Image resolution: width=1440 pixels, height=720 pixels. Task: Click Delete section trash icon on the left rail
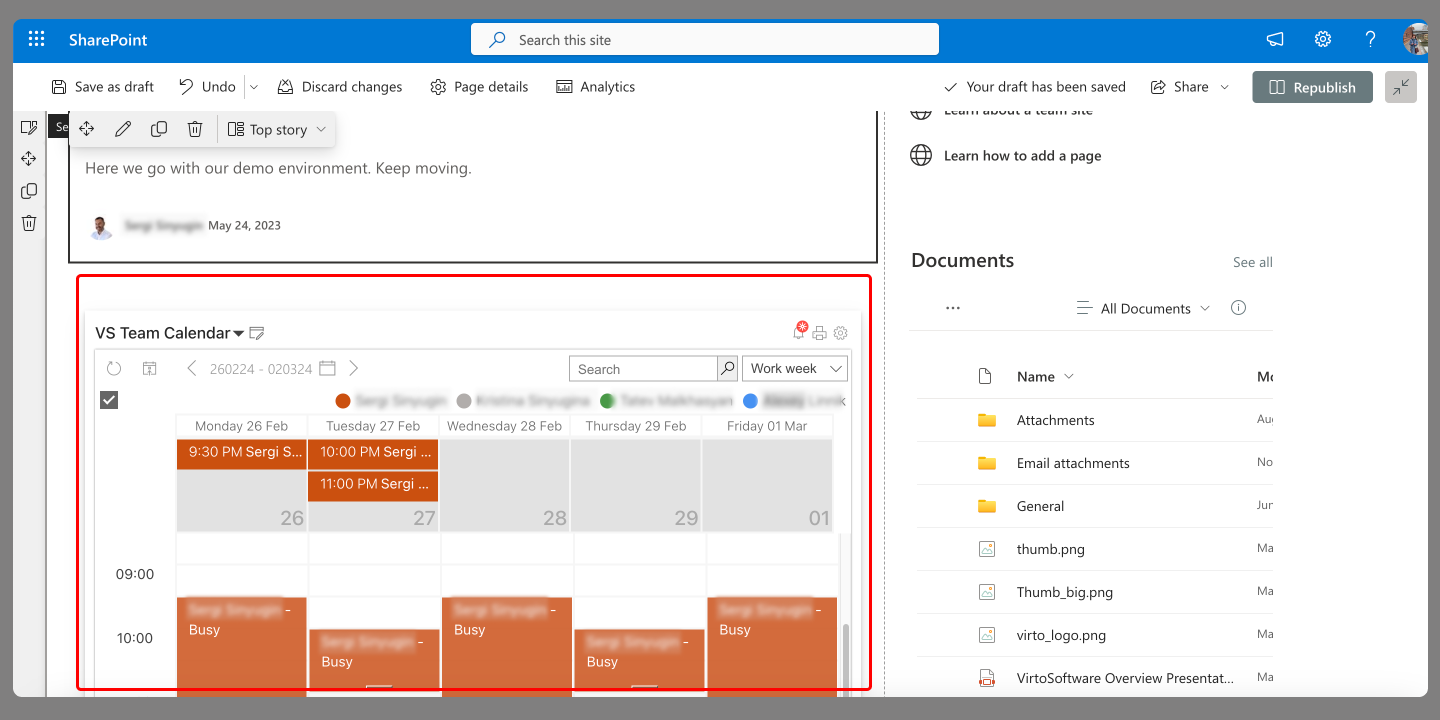pos(29,223)
